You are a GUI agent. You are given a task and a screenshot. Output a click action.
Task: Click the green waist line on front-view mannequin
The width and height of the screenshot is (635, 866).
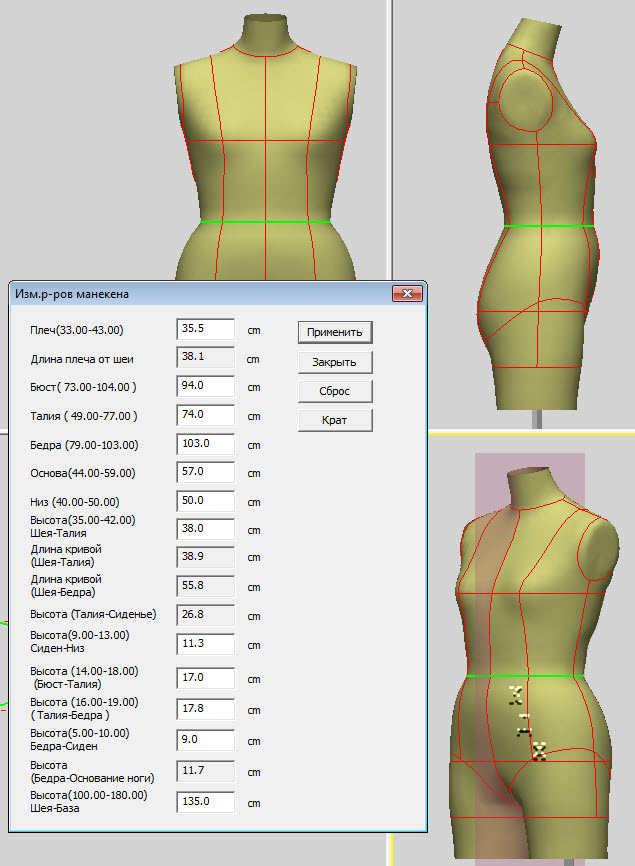265,222
